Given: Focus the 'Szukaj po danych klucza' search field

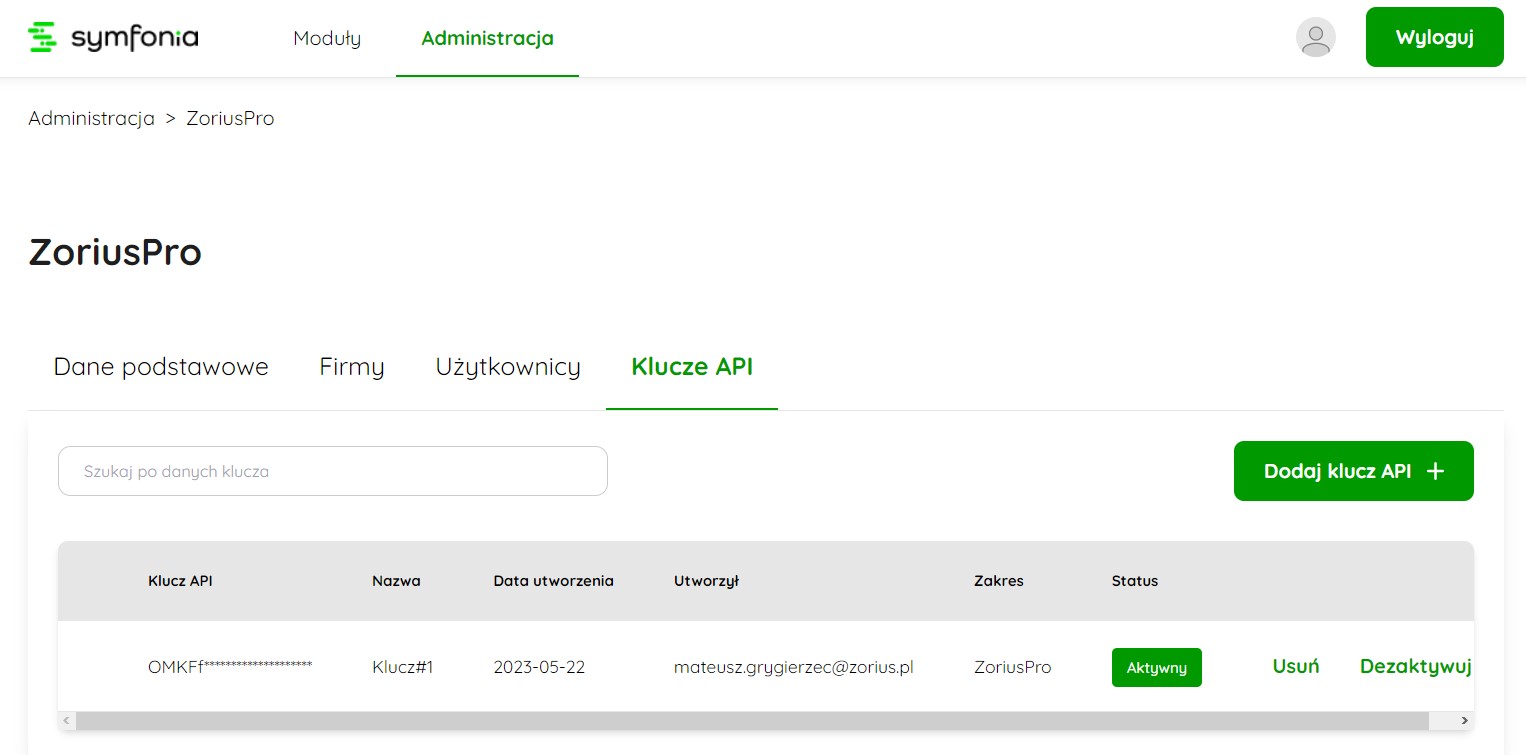Looking at the screenshot, I should click(x=333, y=471).
